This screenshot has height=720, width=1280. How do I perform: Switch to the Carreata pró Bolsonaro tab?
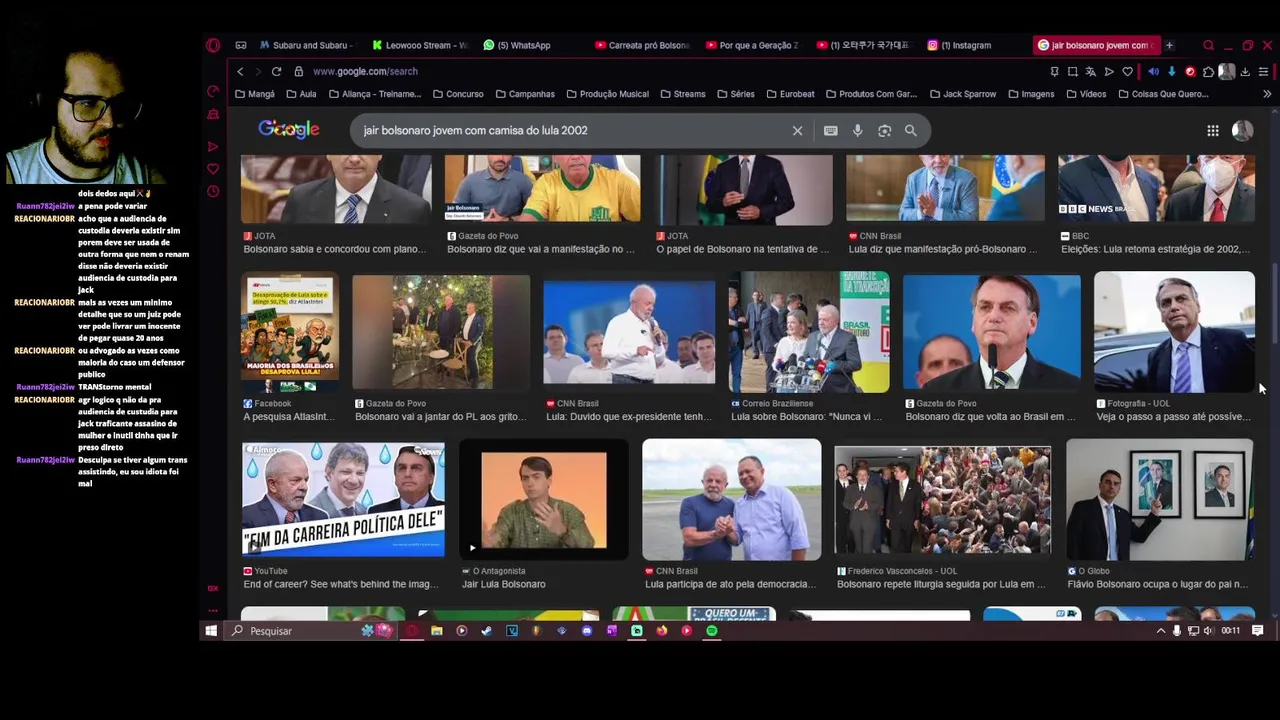point(643,45)
